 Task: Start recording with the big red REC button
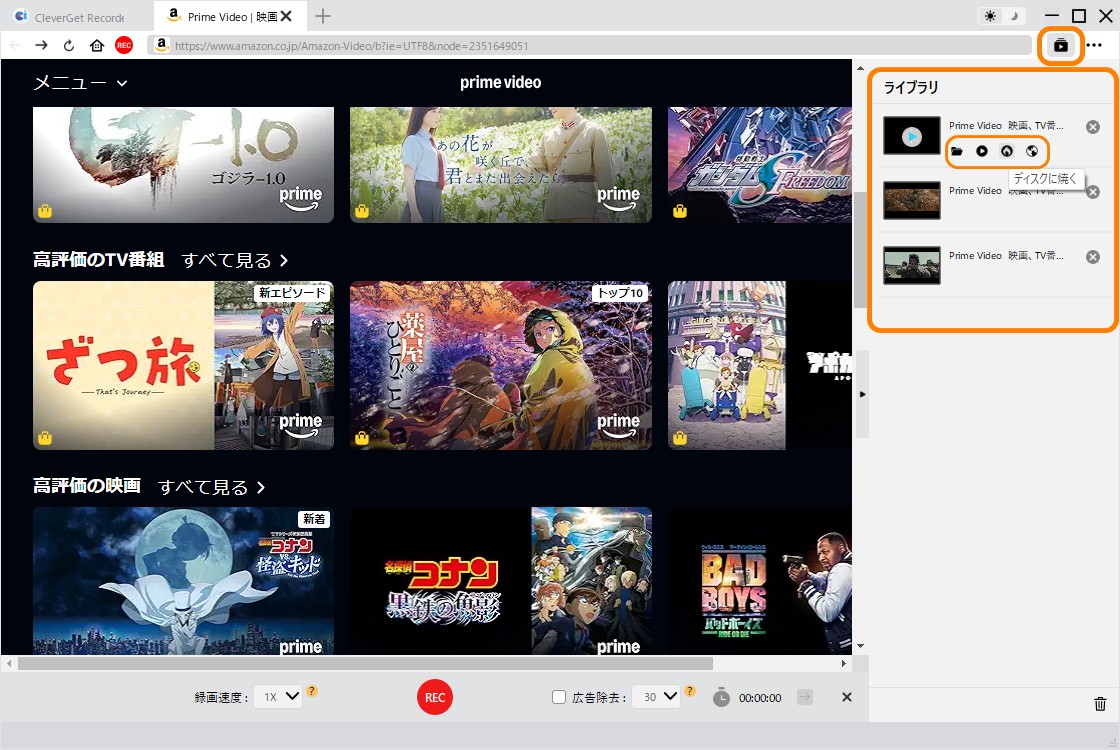pyautogui.click(x=435, y=698)
